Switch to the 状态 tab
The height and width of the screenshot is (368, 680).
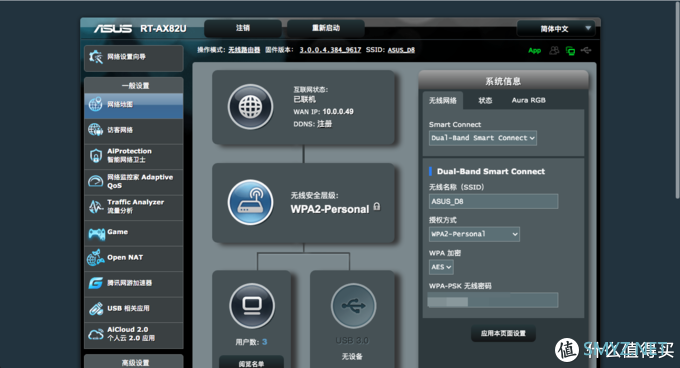pos(485,100)
